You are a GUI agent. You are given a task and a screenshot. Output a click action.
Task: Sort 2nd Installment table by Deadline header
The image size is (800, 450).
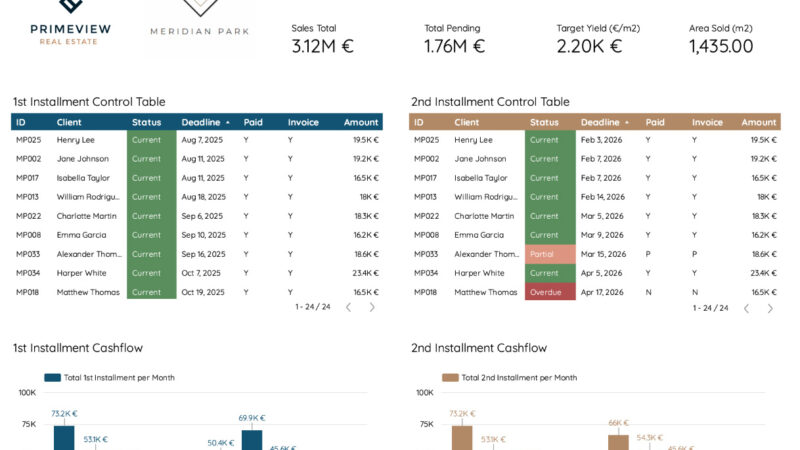600,122
